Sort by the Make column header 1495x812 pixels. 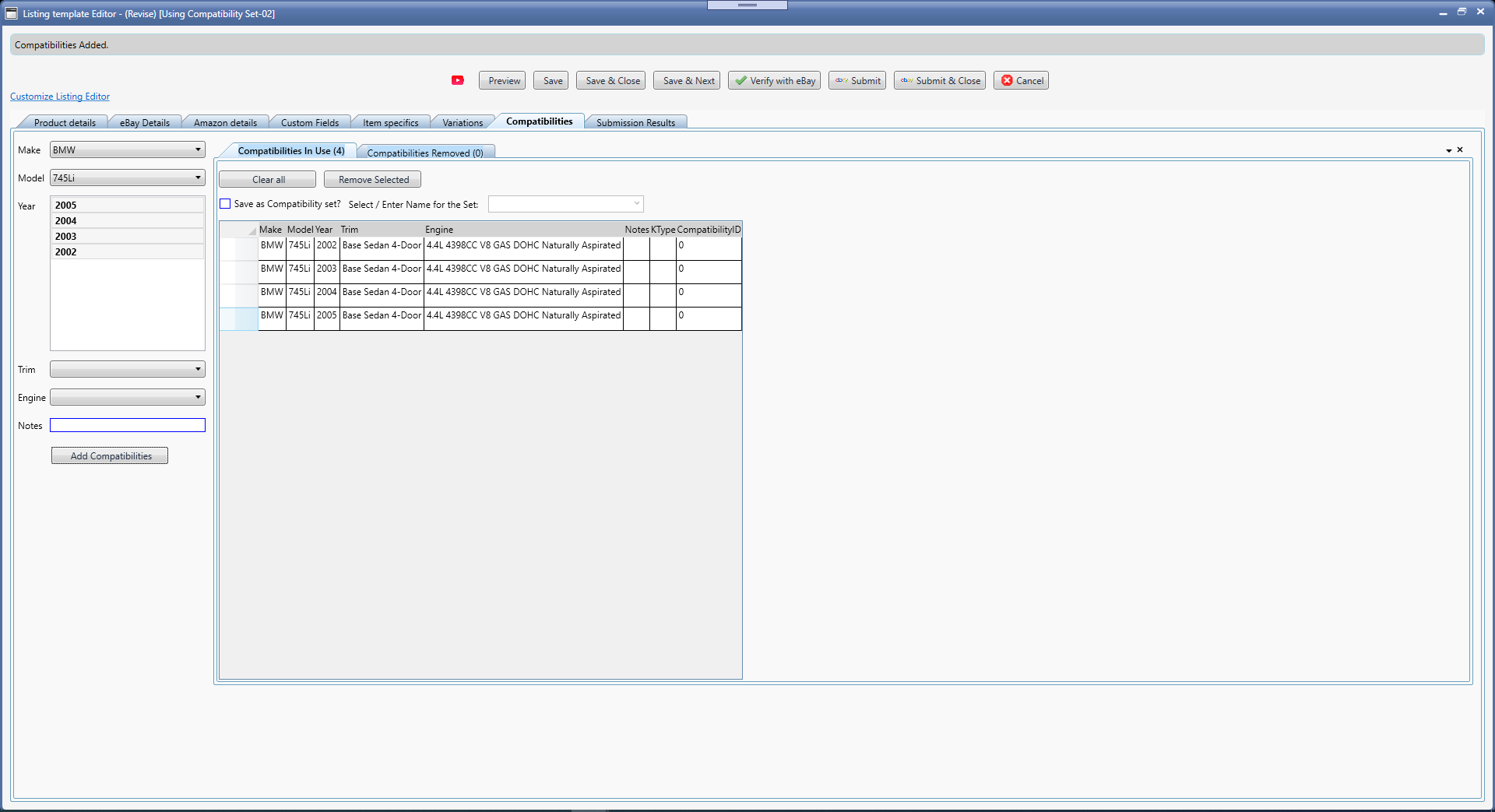[272, 229]
